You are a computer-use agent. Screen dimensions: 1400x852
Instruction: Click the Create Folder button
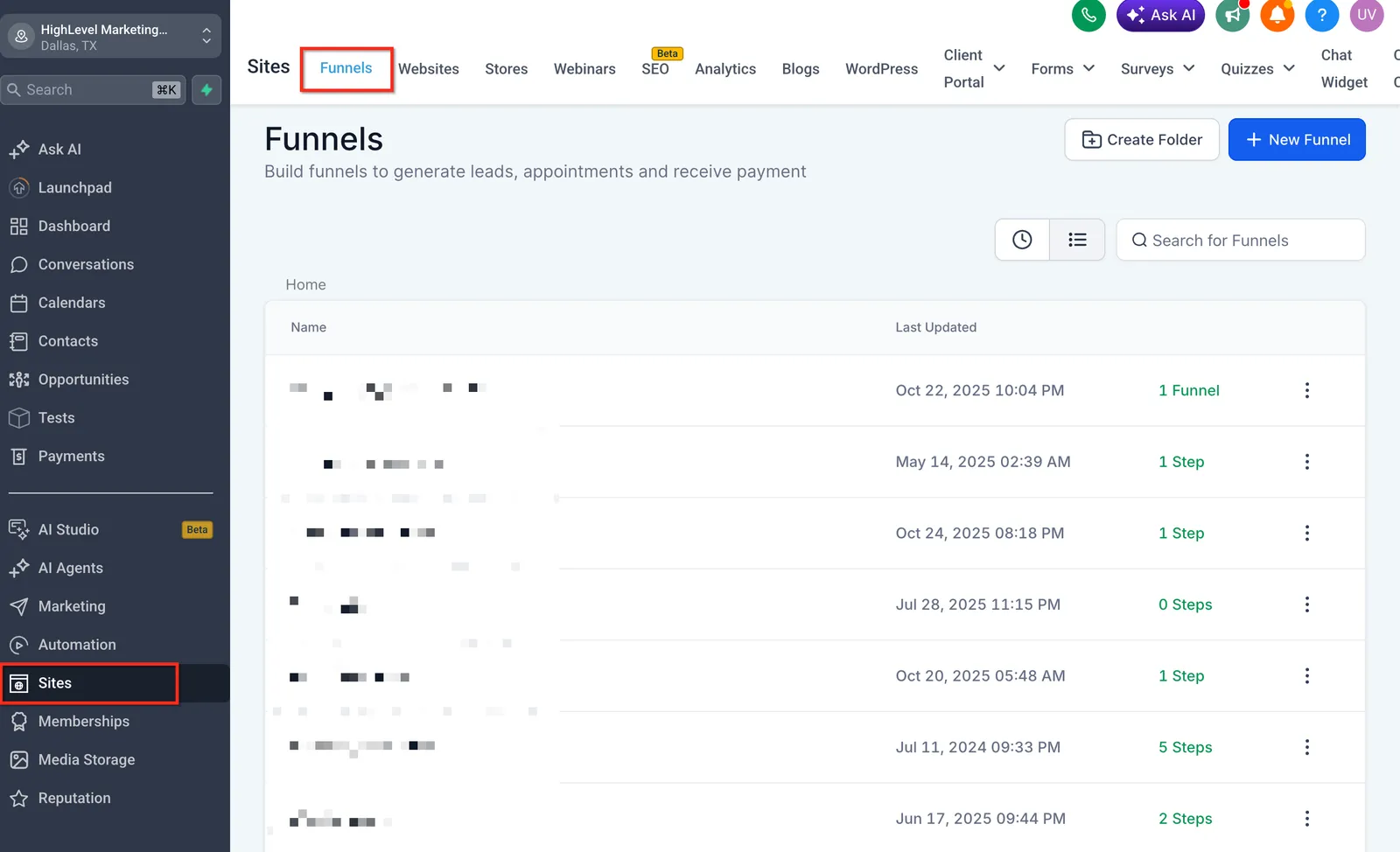1142,140
